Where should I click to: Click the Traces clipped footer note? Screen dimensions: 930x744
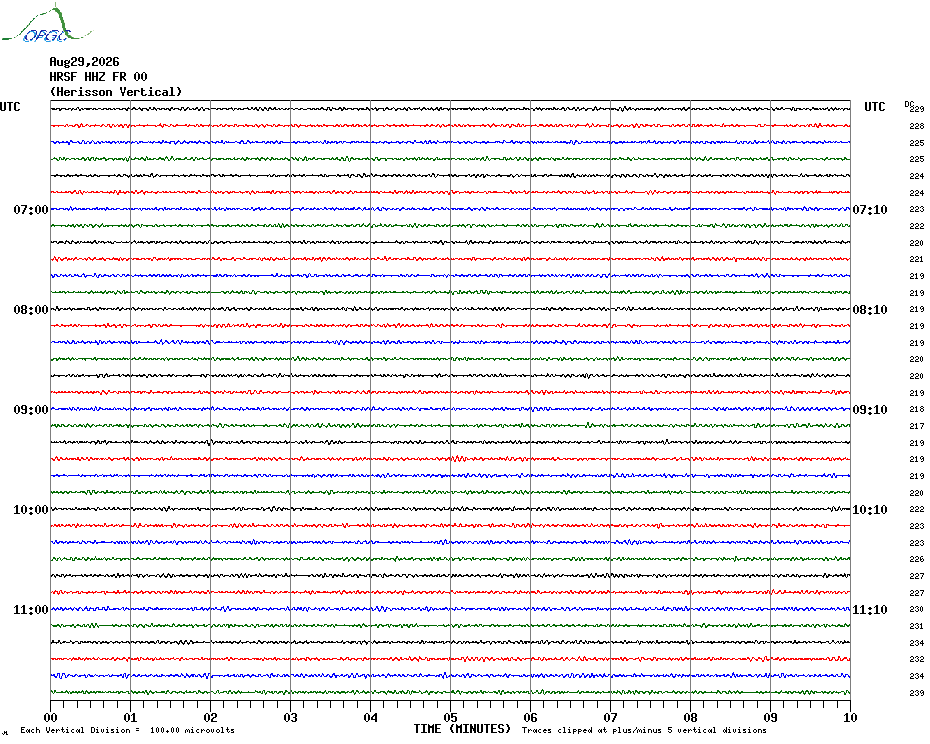(644, 730)
